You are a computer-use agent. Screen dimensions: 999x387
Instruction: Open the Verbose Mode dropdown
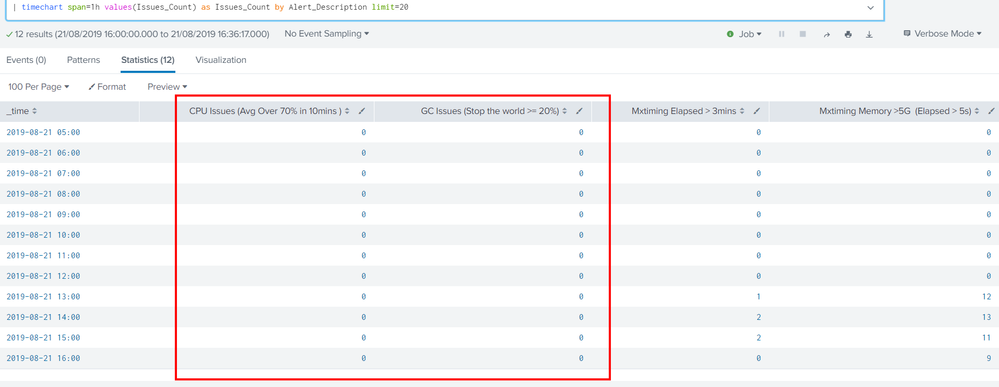tap(942, 34)
